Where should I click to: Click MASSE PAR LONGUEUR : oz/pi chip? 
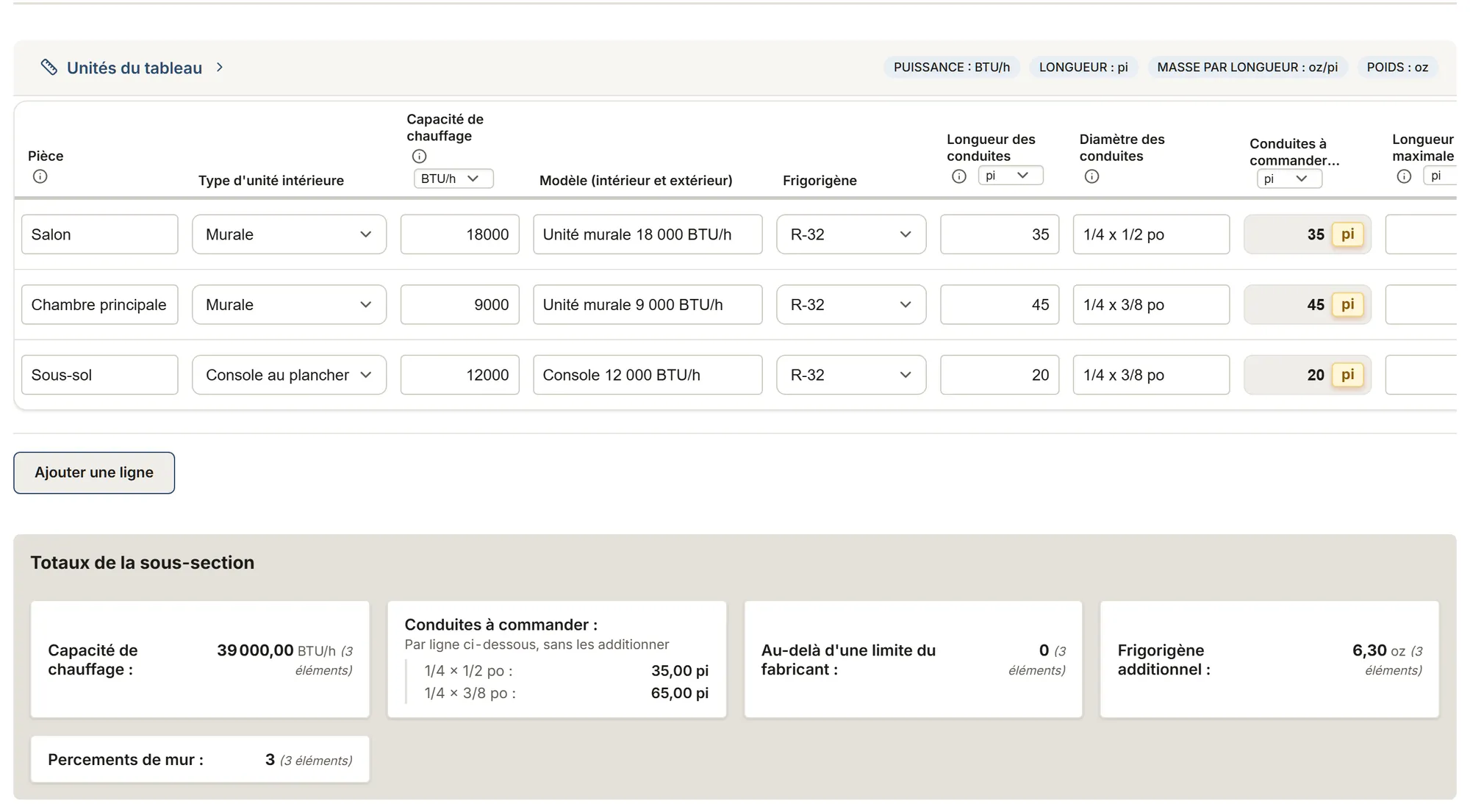(x=1247, y=68)
